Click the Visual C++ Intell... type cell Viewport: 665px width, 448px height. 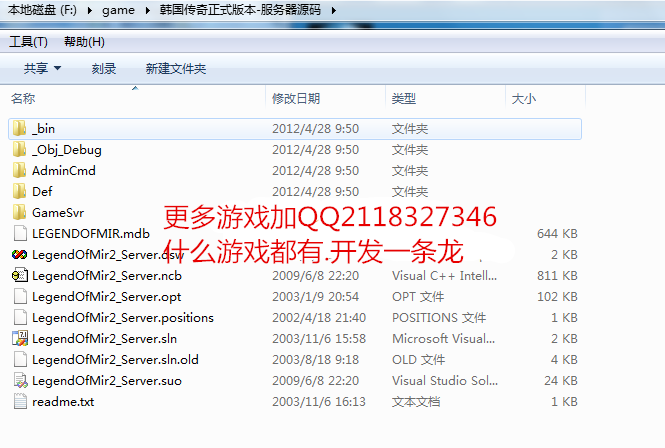point(444,275)
